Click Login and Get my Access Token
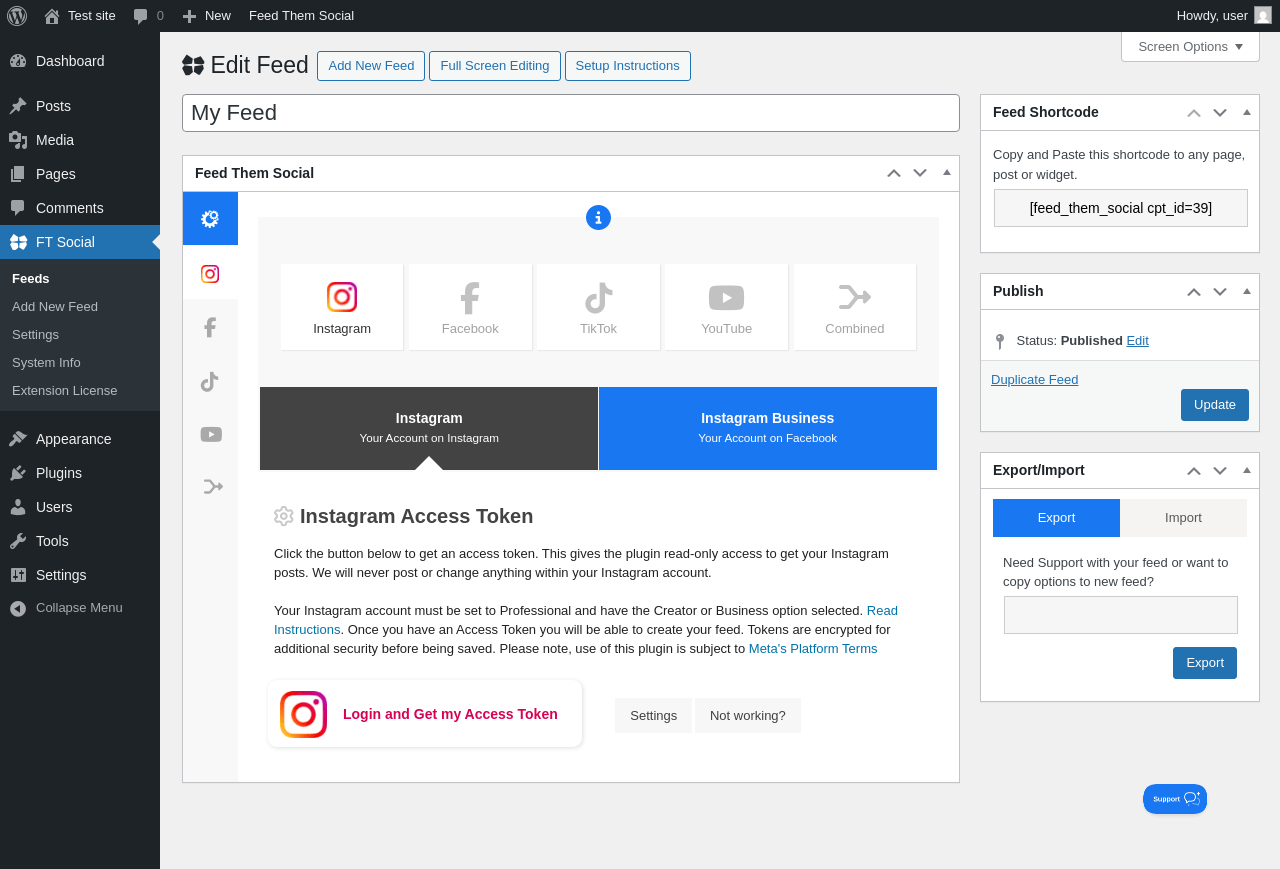 tap(425, 714)
